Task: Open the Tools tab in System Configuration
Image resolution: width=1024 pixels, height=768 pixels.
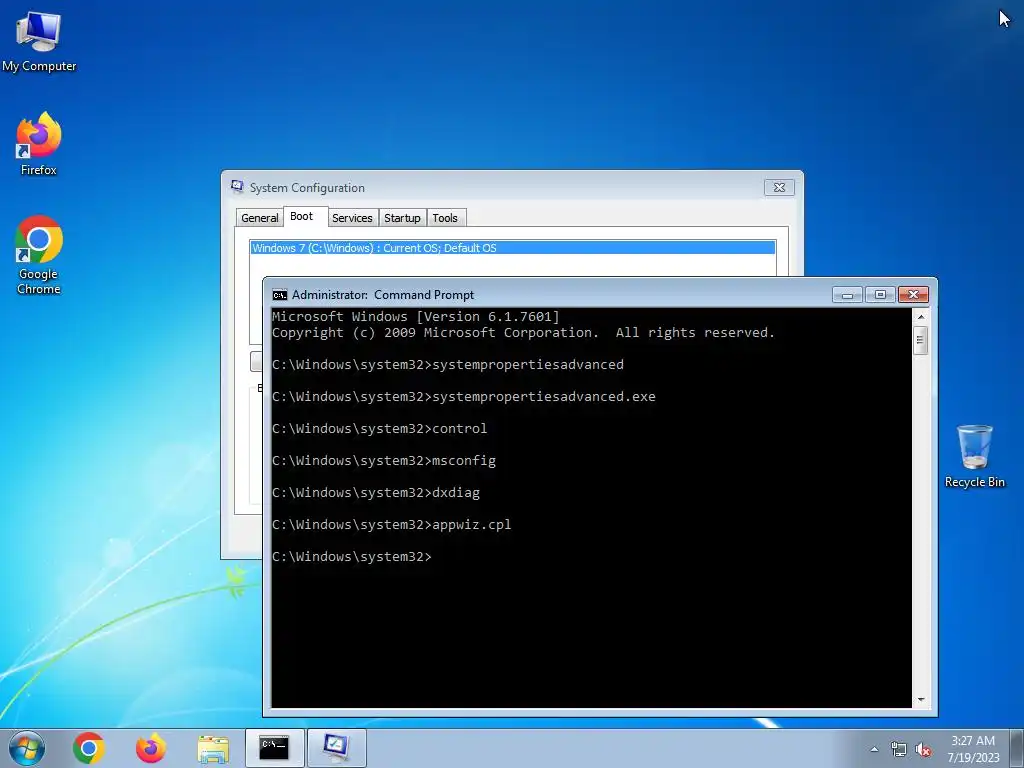Action: 445,218
